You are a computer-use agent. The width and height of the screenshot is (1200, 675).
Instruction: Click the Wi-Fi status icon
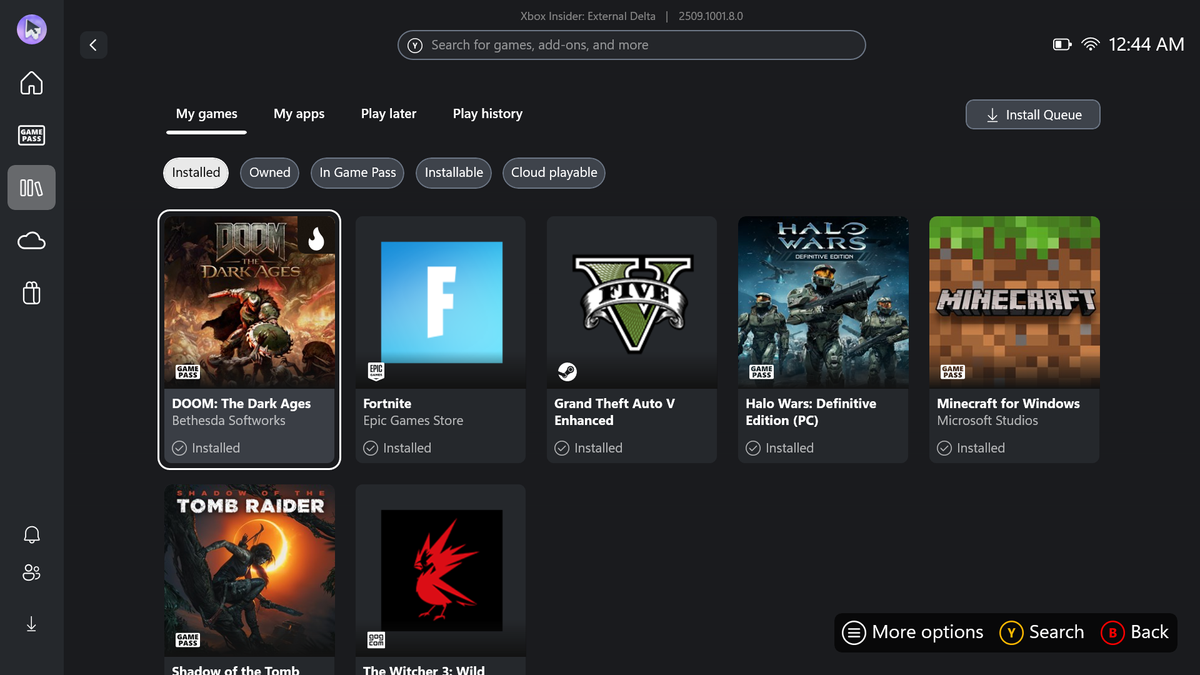(x=1090, y=44)
